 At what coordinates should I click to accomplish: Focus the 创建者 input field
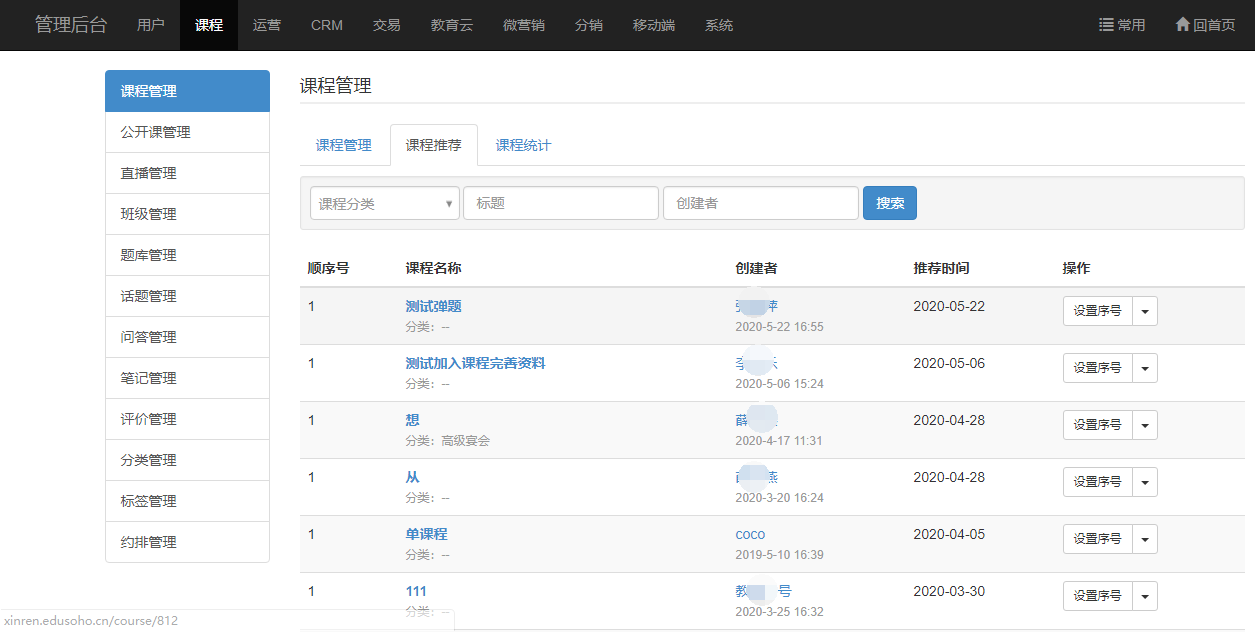tap(760, 203)
